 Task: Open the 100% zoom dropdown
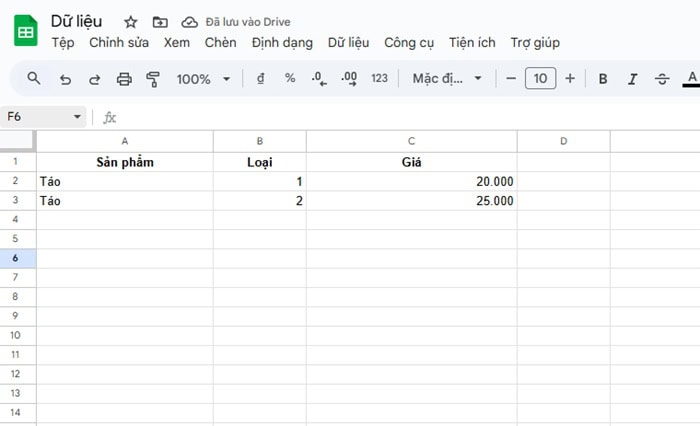pos(203,78)
